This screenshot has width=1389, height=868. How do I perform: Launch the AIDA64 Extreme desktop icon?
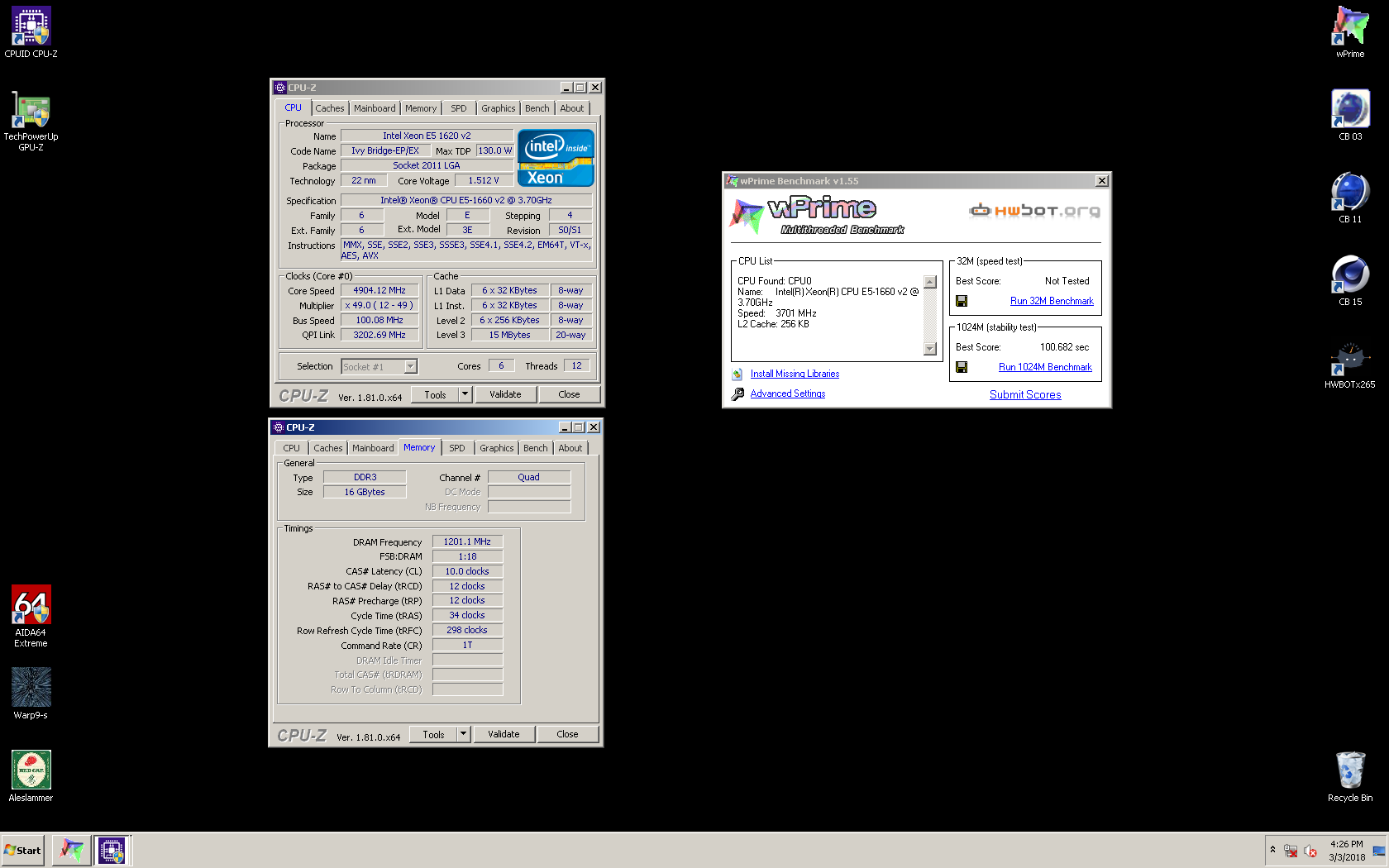coord(31,617)
